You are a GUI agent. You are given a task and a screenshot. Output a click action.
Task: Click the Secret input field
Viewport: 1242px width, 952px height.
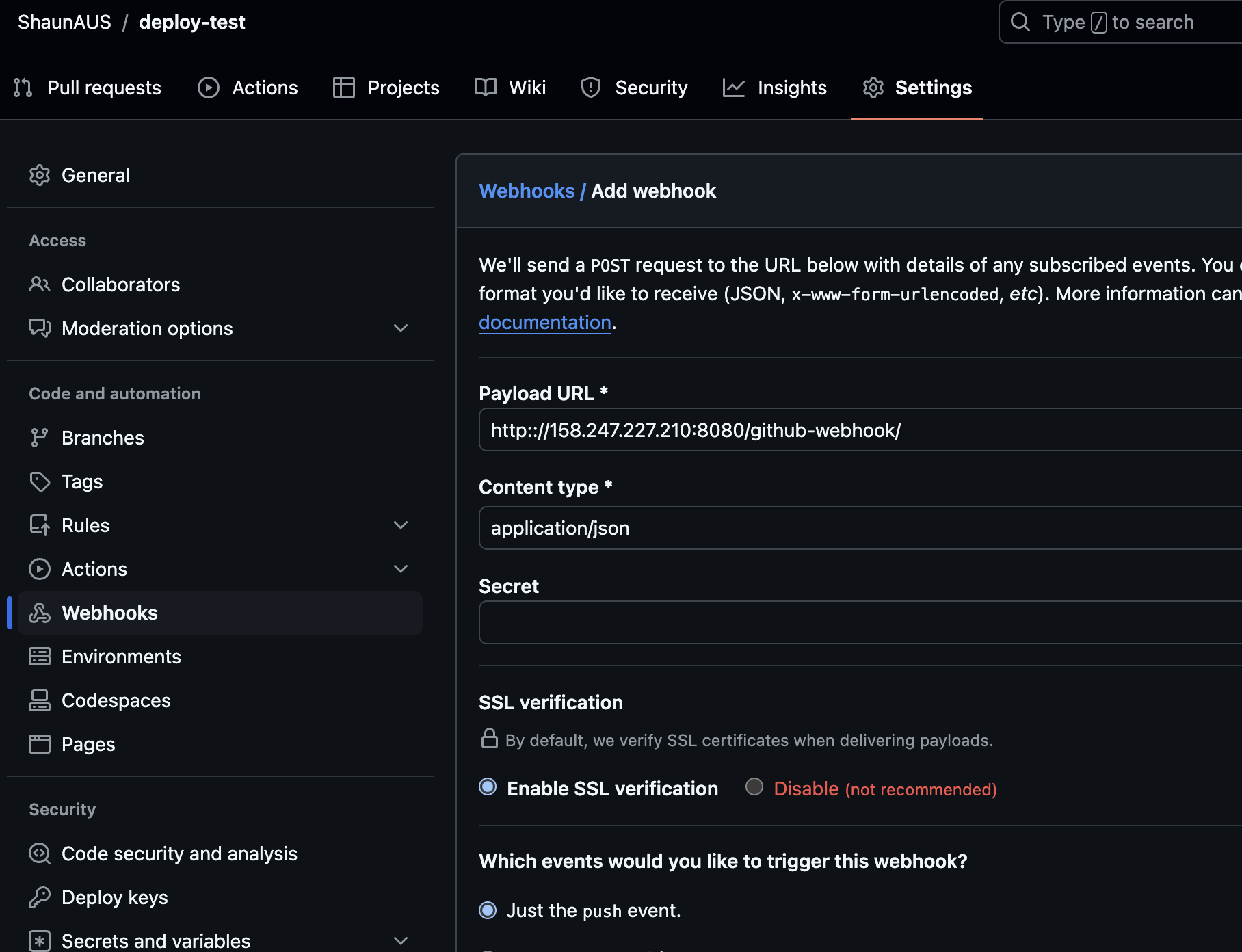coord(860,622)
